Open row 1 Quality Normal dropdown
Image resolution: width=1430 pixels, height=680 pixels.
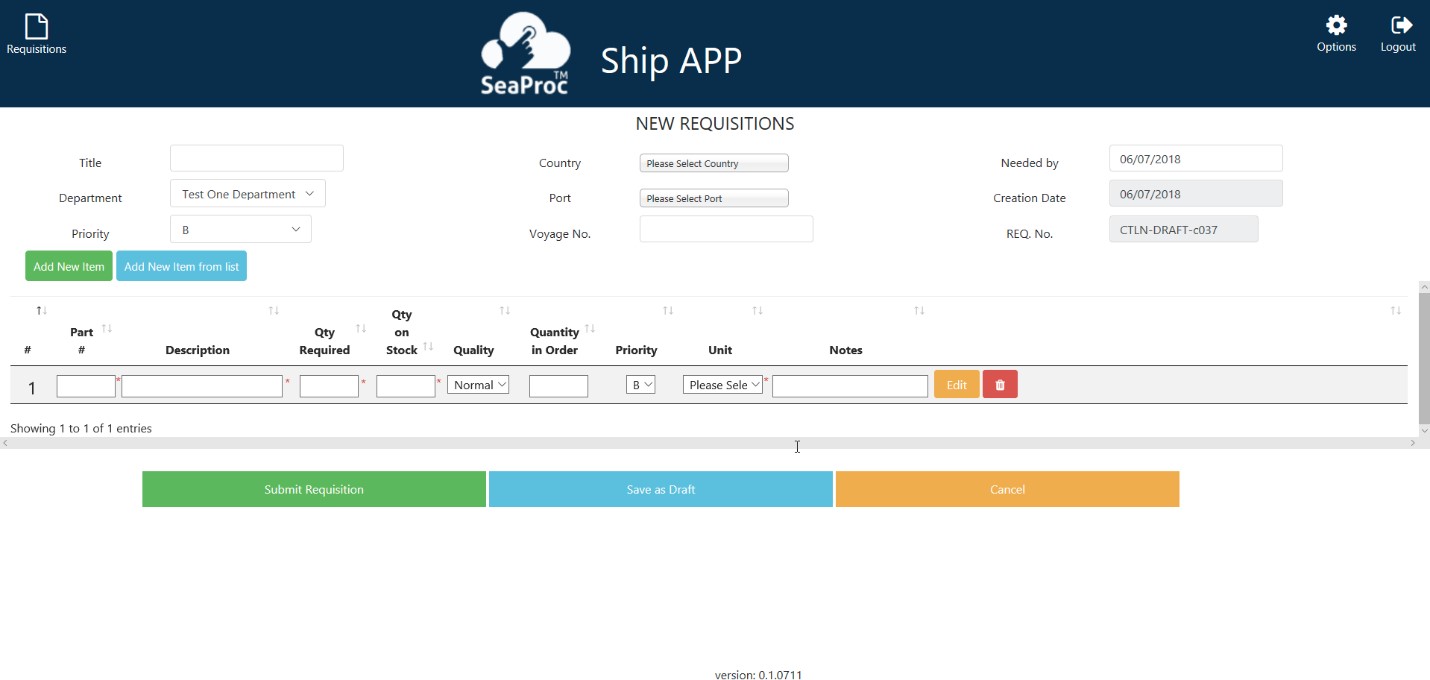pos(478,385)
